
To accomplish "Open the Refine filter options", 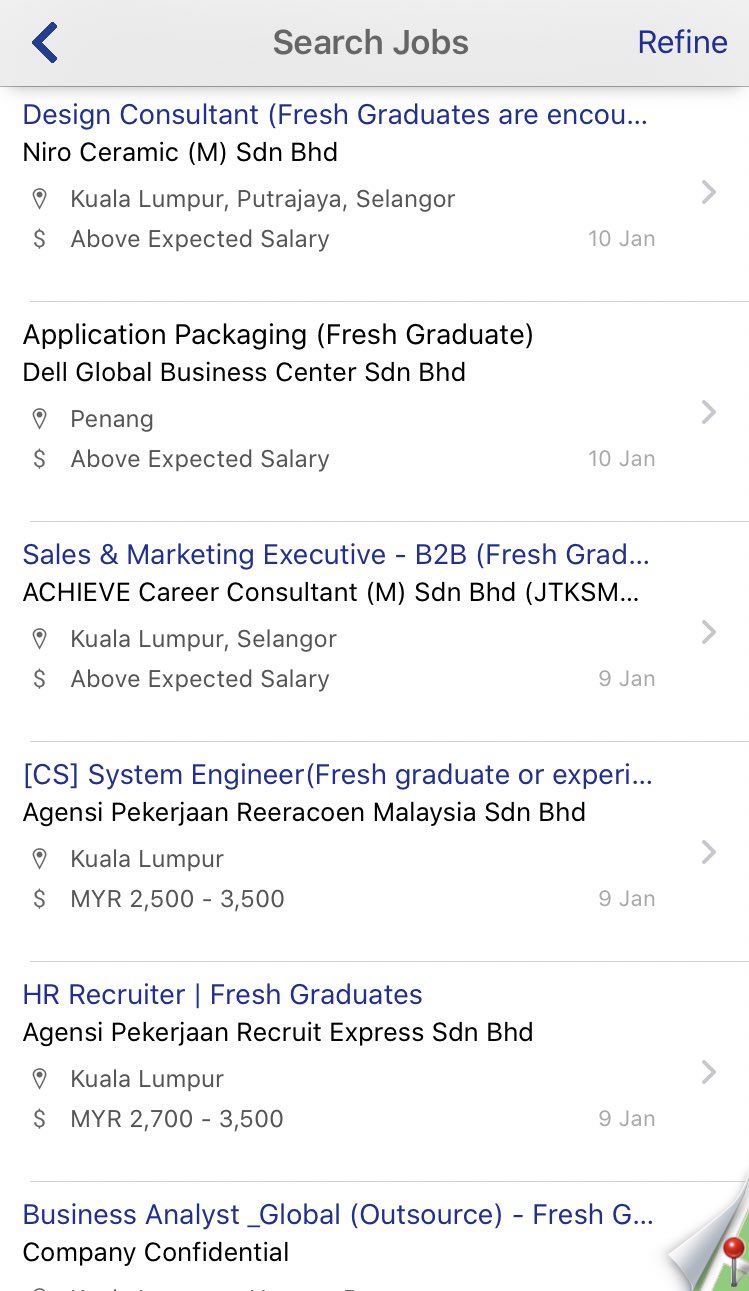I will tap(682, 42).
